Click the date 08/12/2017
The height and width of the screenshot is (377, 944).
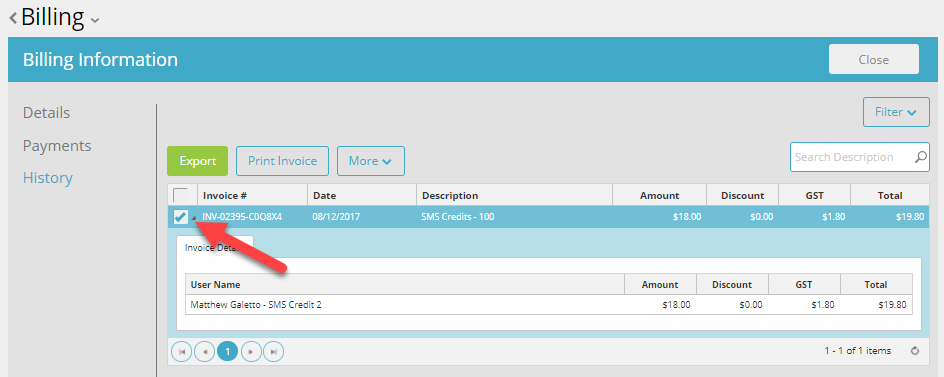pos(336,217)
